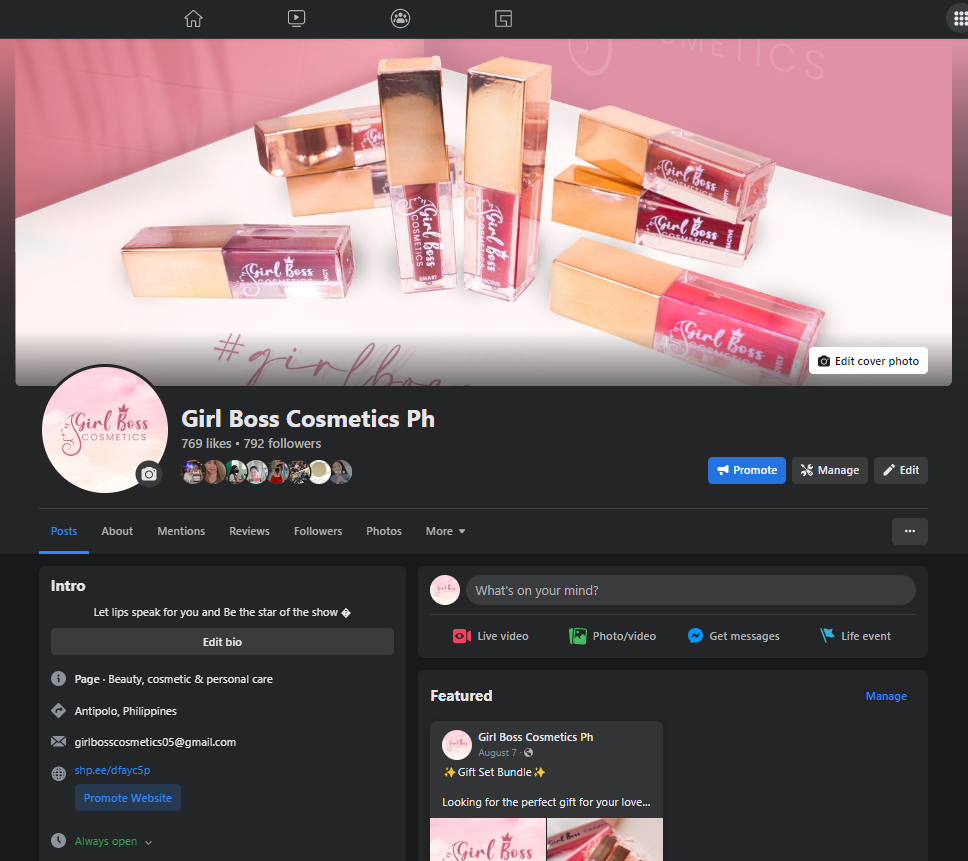Click the girlbosscosmetics05@gmail.com email
968x861 pixels.
[x=155, y=742]
